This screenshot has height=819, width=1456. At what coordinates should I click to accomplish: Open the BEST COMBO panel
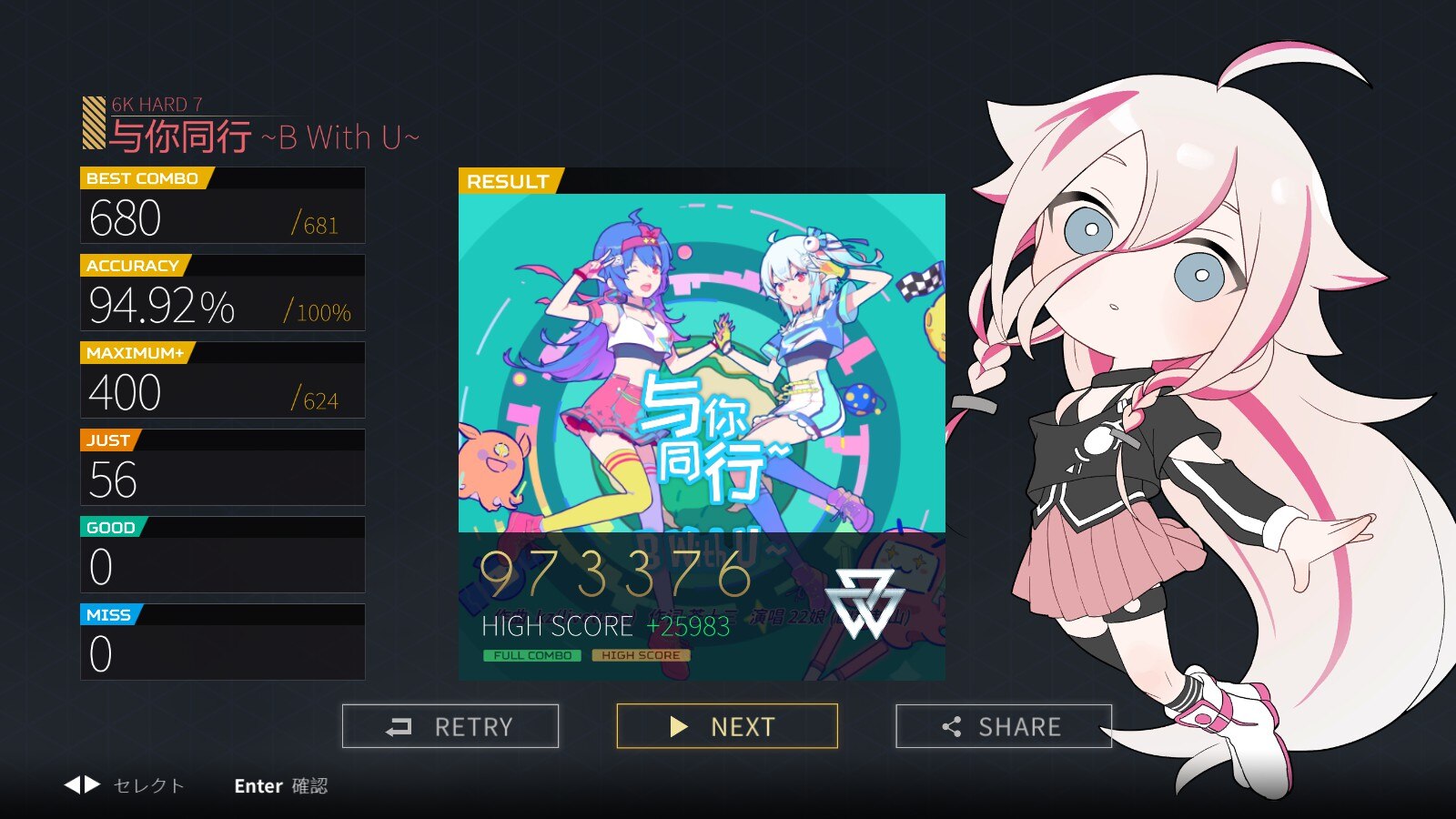[223, 205]
